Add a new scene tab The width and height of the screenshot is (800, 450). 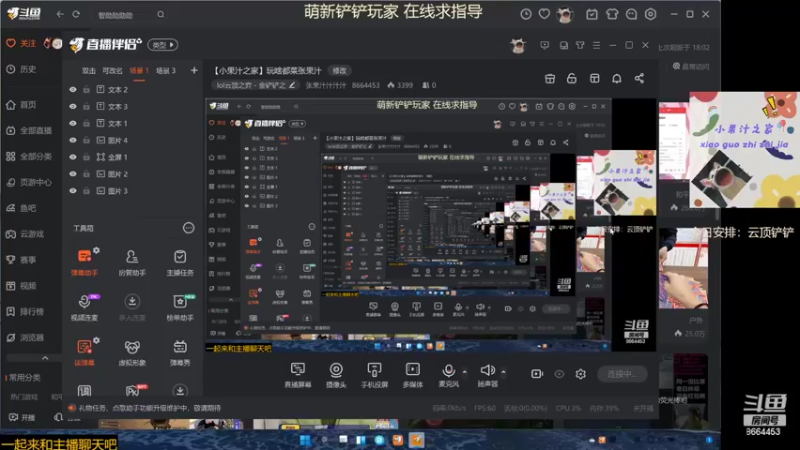click(x=194, y=70)
